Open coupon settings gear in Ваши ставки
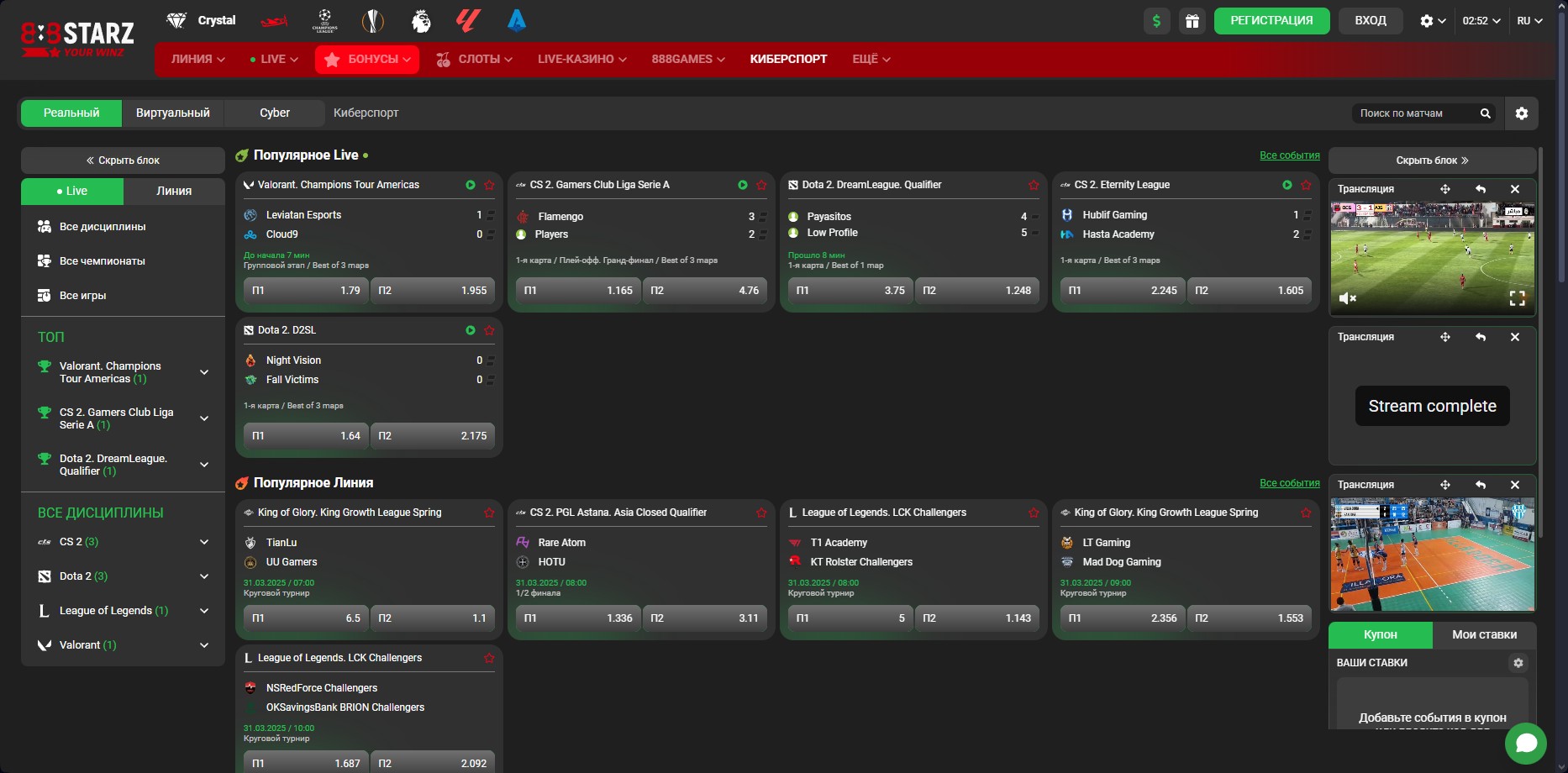The width and height of the screenshot is (1568, 773). click(1518, 663)
